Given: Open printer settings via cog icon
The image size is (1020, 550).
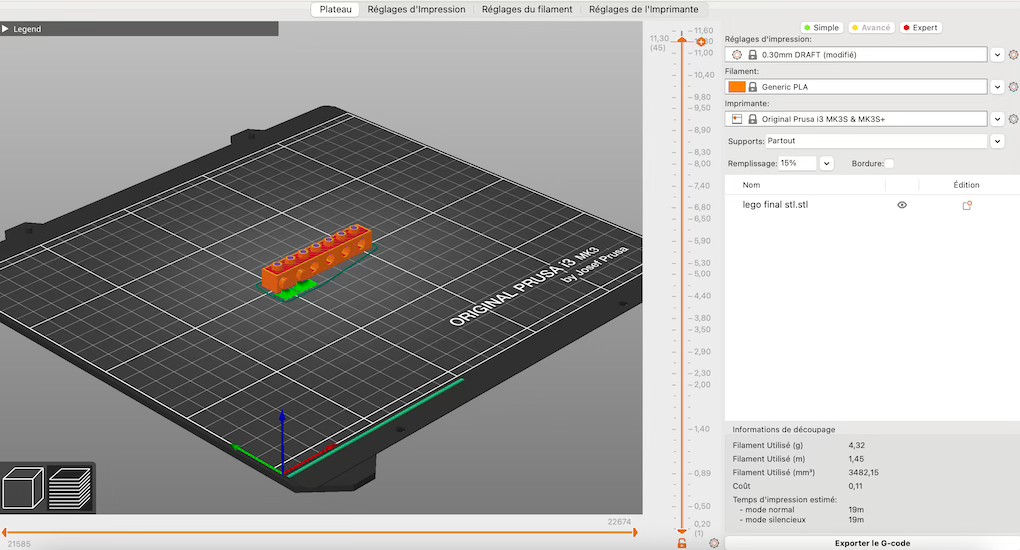Looking at the screenshot, I should pos(1013,119).
